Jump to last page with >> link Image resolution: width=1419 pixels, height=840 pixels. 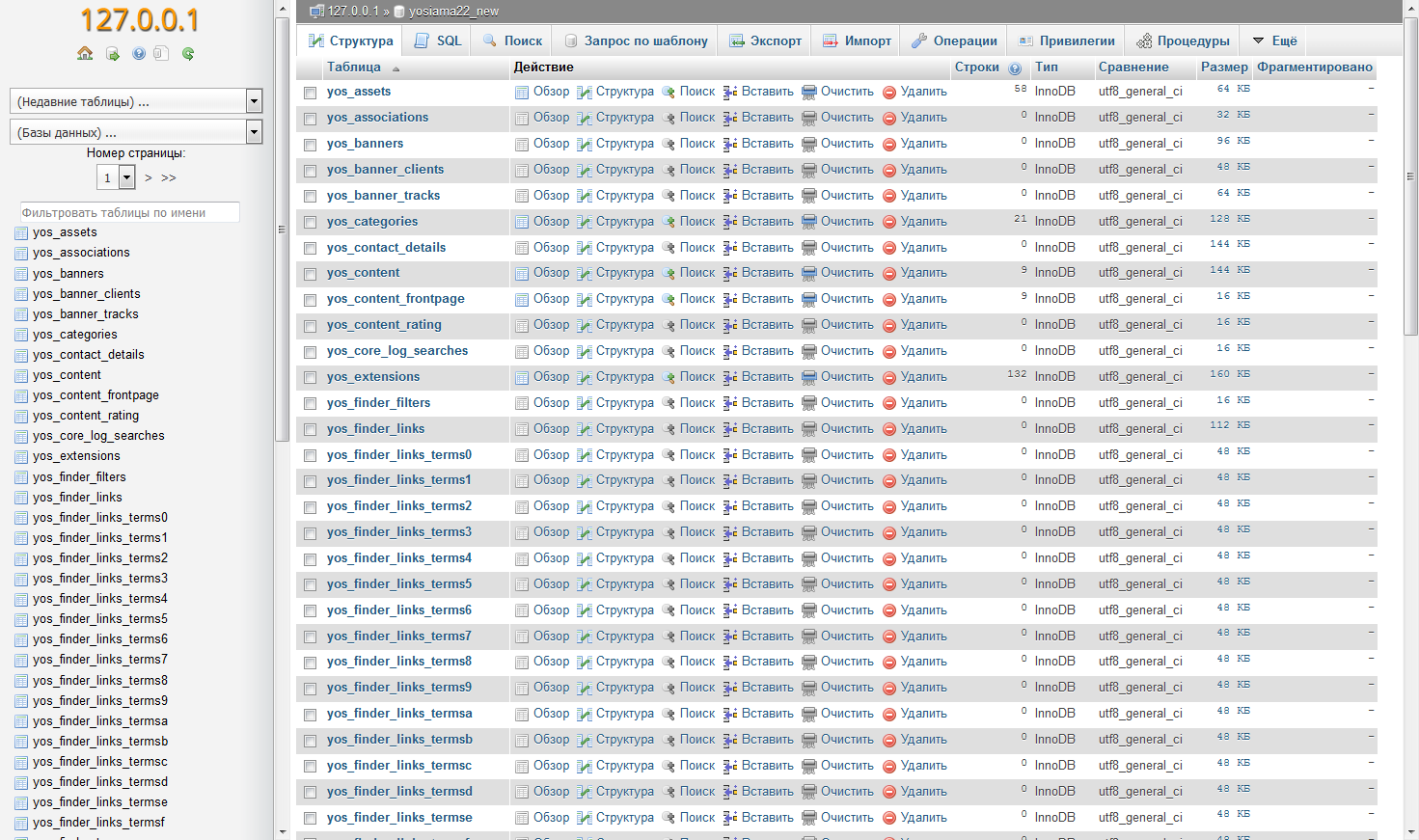pyautogui.click(x=169, y=177)
